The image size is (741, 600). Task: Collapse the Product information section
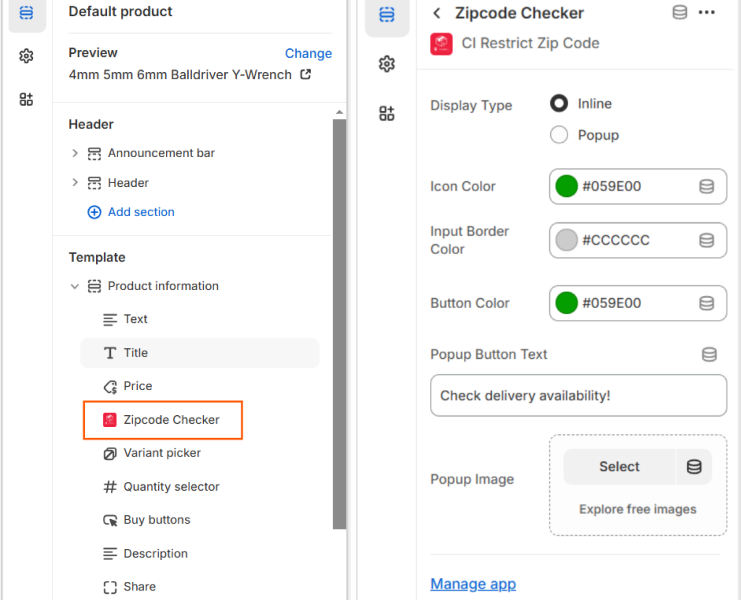pos(75,286)
